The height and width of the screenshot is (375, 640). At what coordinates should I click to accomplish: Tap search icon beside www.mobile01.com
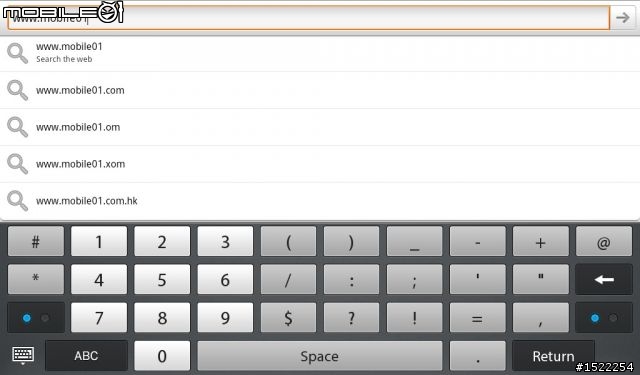point(18,90)
